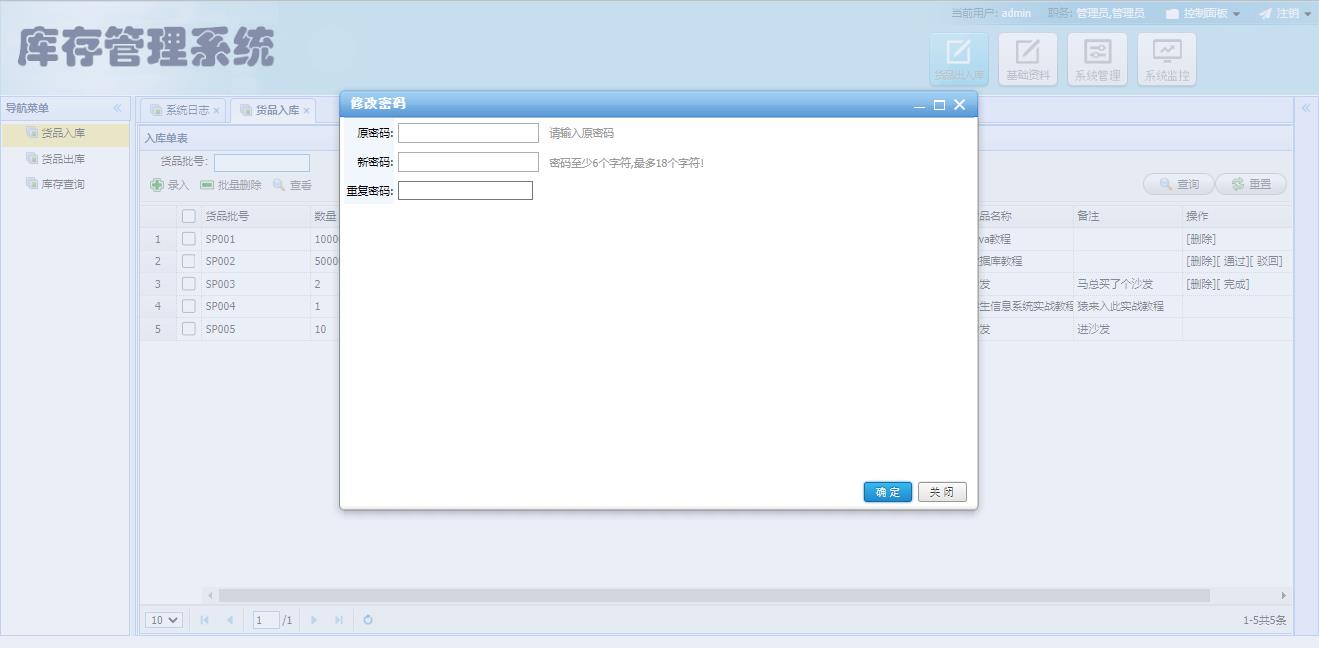The image size is (1319, 648).
Task: Toggle the select-all checkbox in the grid header
Action: click(x=188, y=216)
